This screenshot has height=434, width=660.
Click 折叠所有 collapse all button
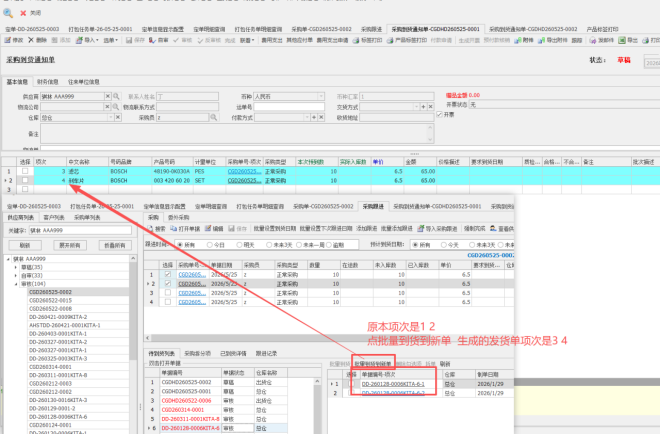click(115, 245)
